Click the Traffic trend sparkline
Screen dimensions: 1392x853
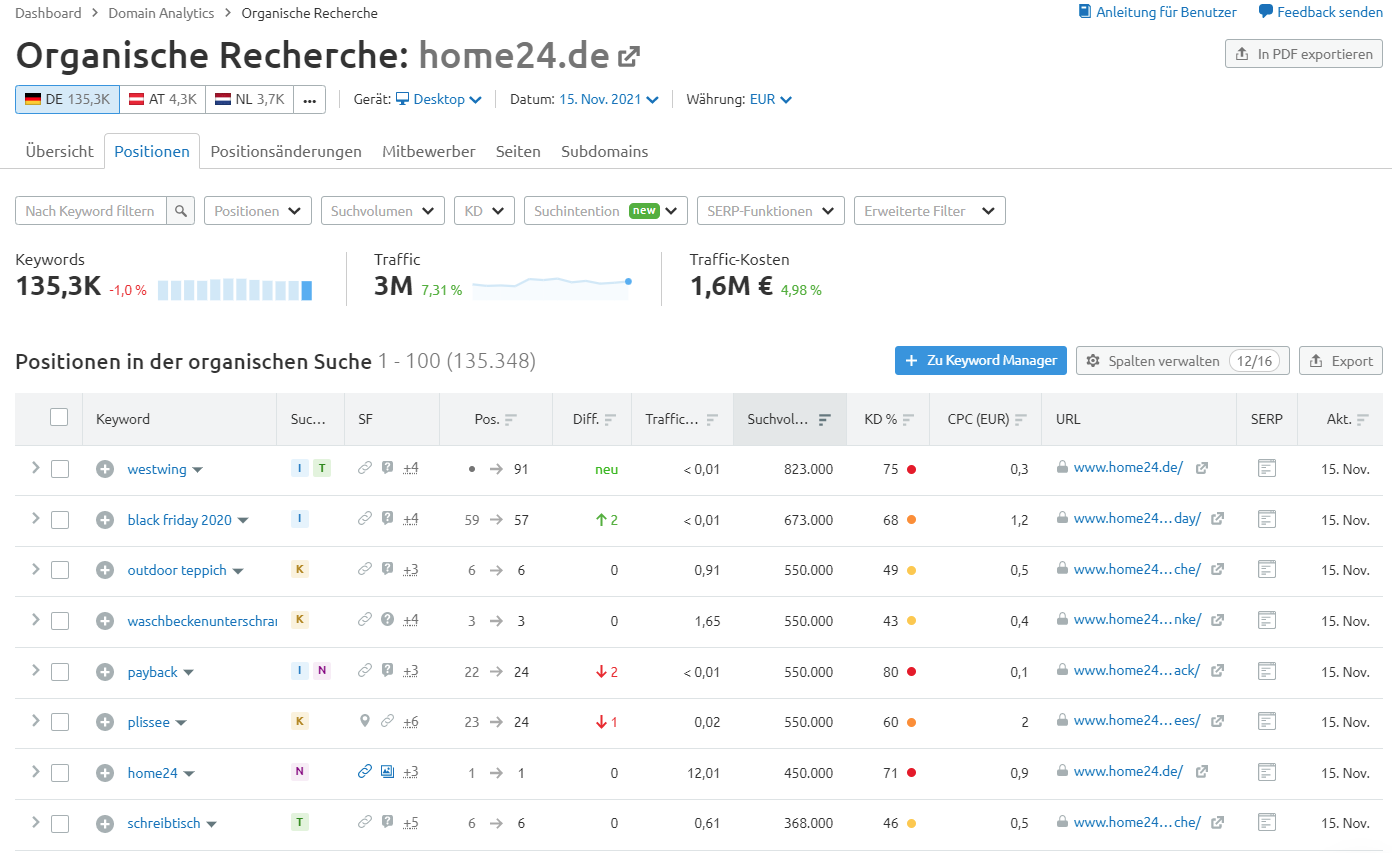(552, 288)
